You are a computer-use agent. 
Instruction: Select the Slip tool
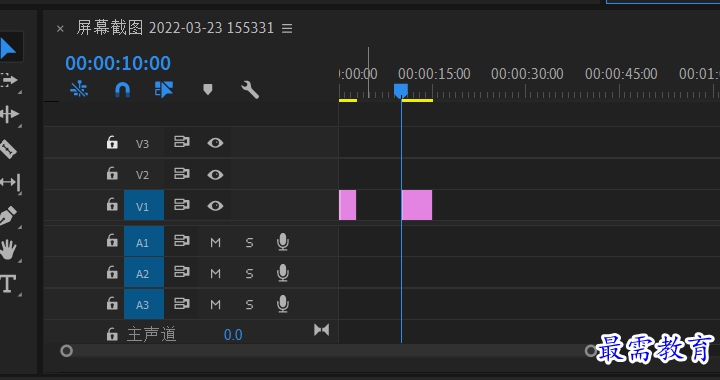[x=10, y=182]
